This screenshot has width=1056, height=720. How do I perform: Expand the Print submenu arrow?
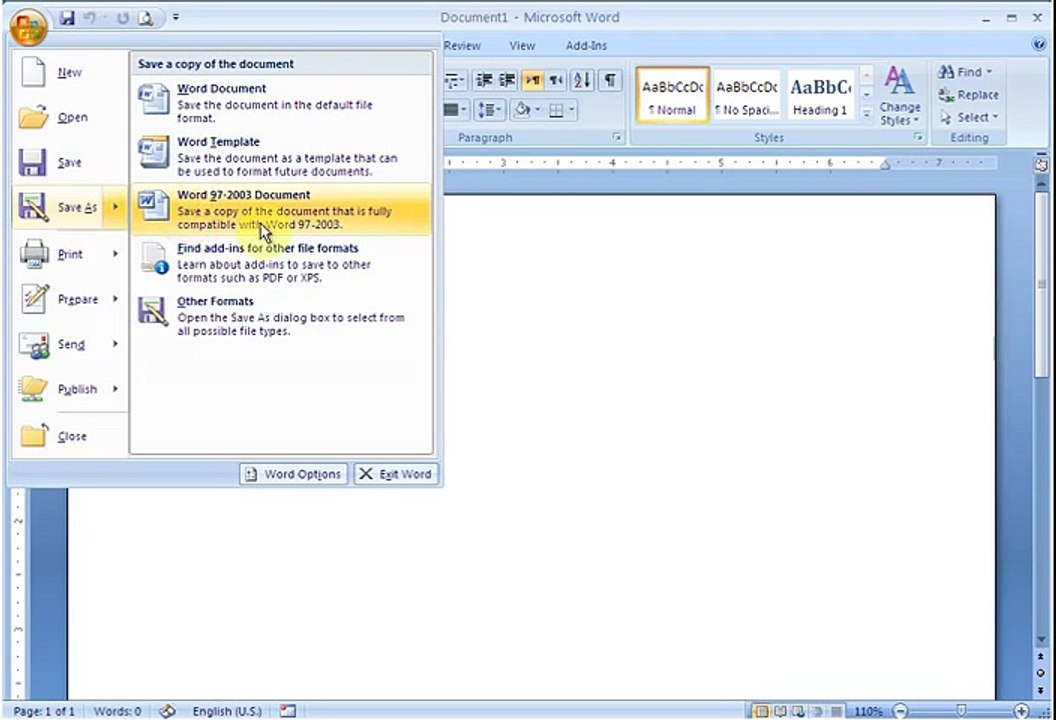[116, 253]
